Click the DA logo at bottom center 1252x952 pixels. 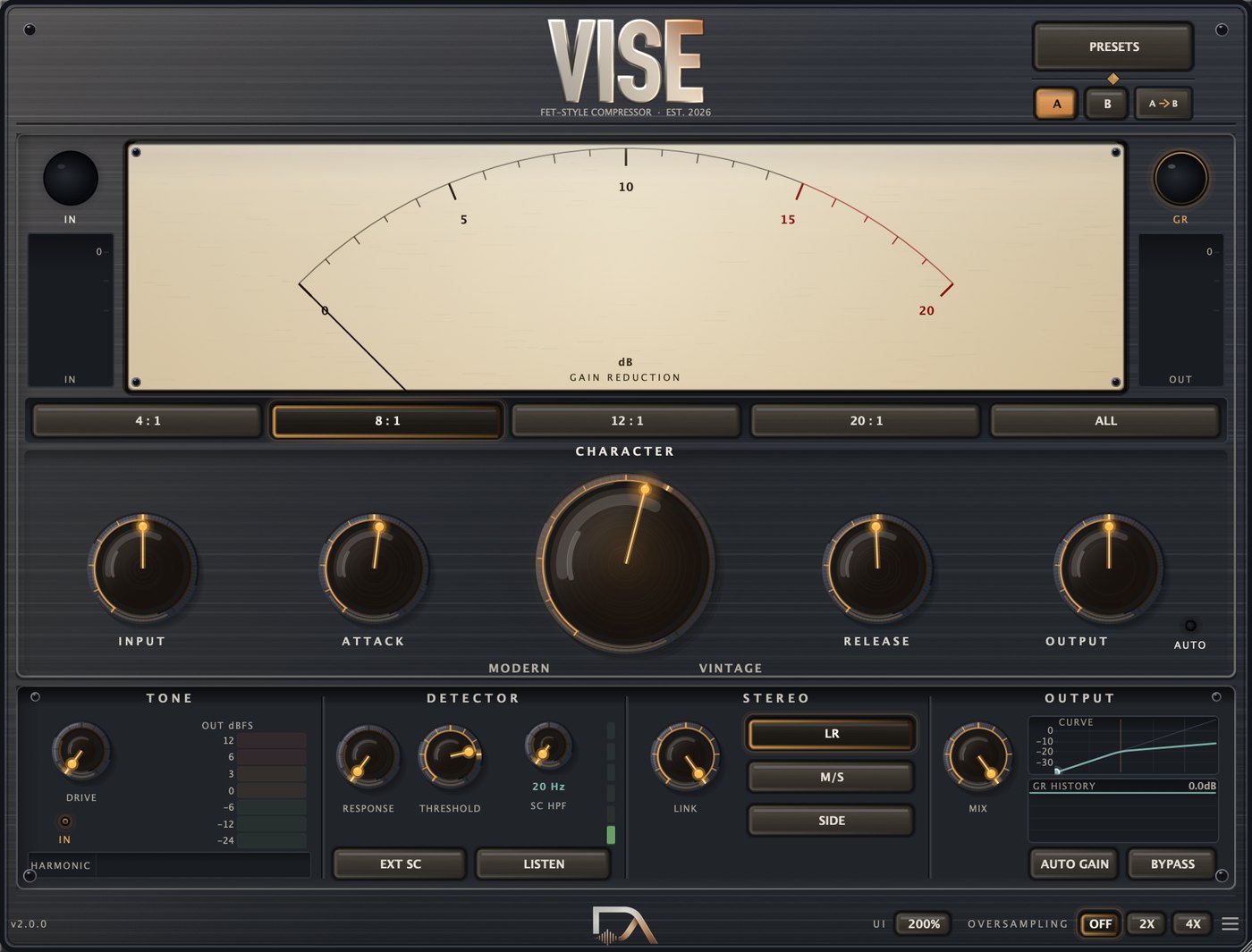click(x=624, y=925)
